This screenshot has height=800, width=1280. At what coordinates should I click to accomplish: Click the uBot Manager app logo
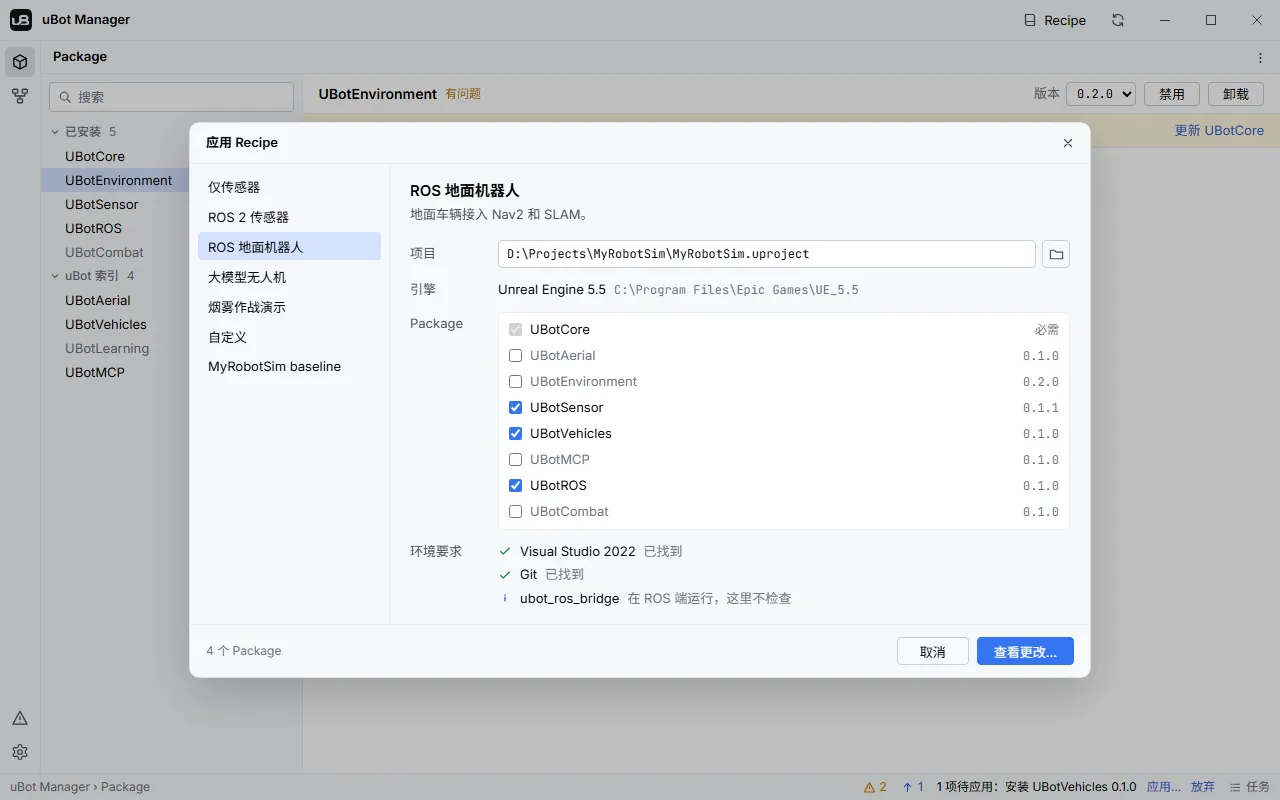[21, 20]
